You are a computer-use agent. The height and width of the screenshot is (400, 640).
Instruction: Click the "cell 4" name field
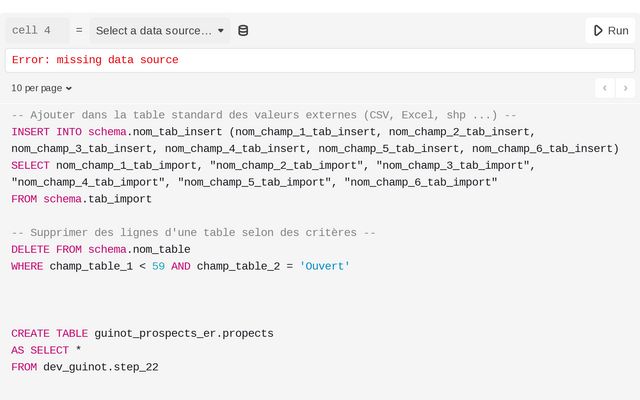[38, 31]
